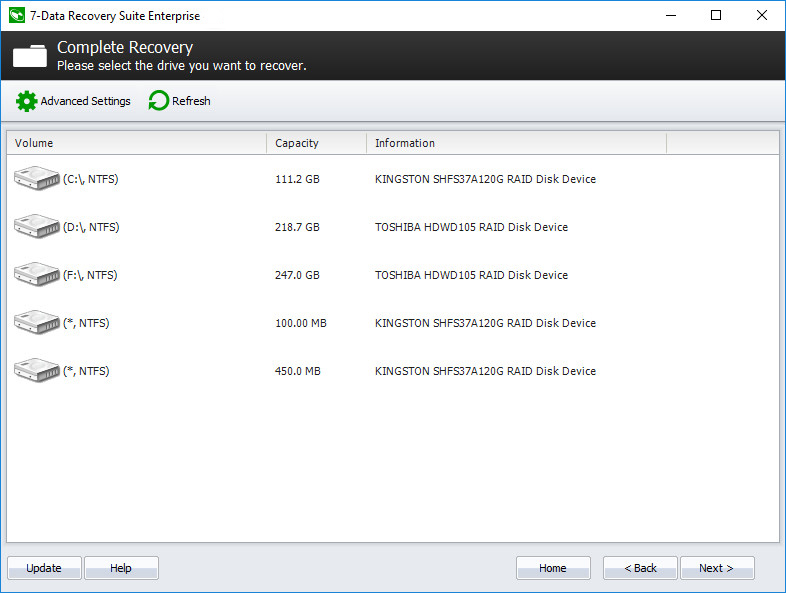This screenshot has height=593, width=786.
Task: Click the (D:\, NTFS) volume label
Action: click(91, 227)
